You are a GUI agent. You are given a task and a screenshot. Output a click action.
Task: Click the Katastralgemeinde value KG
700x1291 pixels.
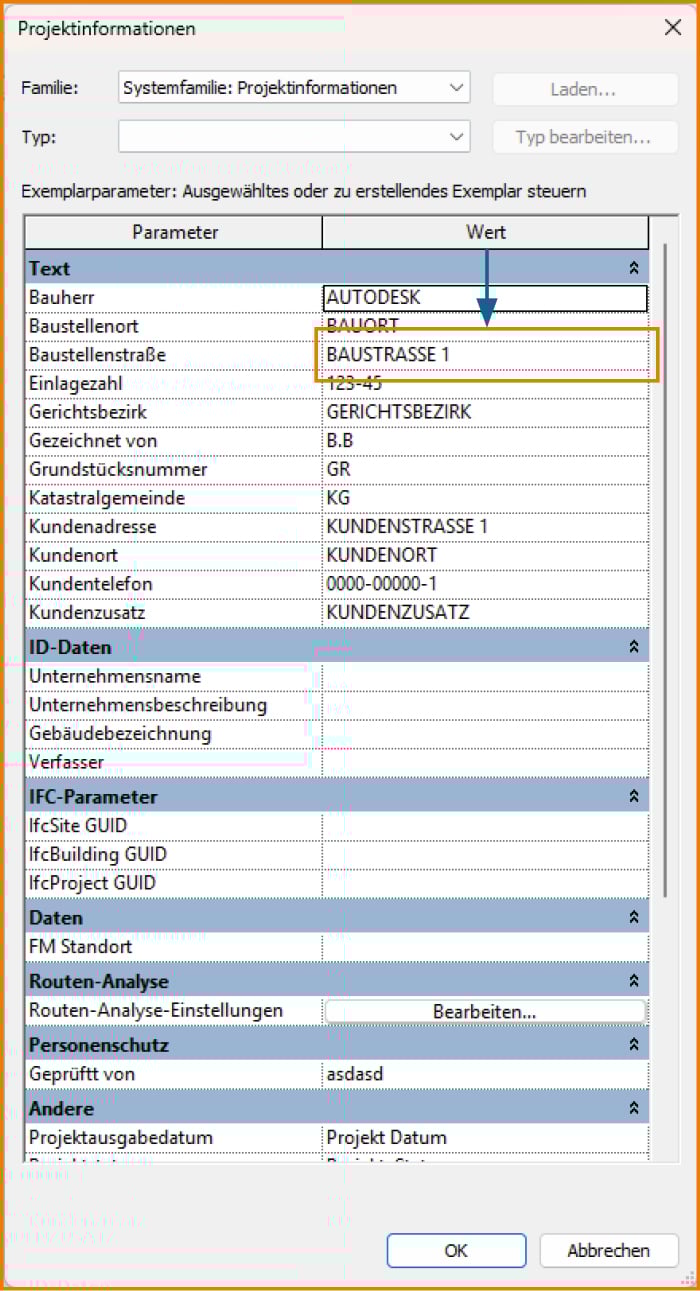(485, 497)
